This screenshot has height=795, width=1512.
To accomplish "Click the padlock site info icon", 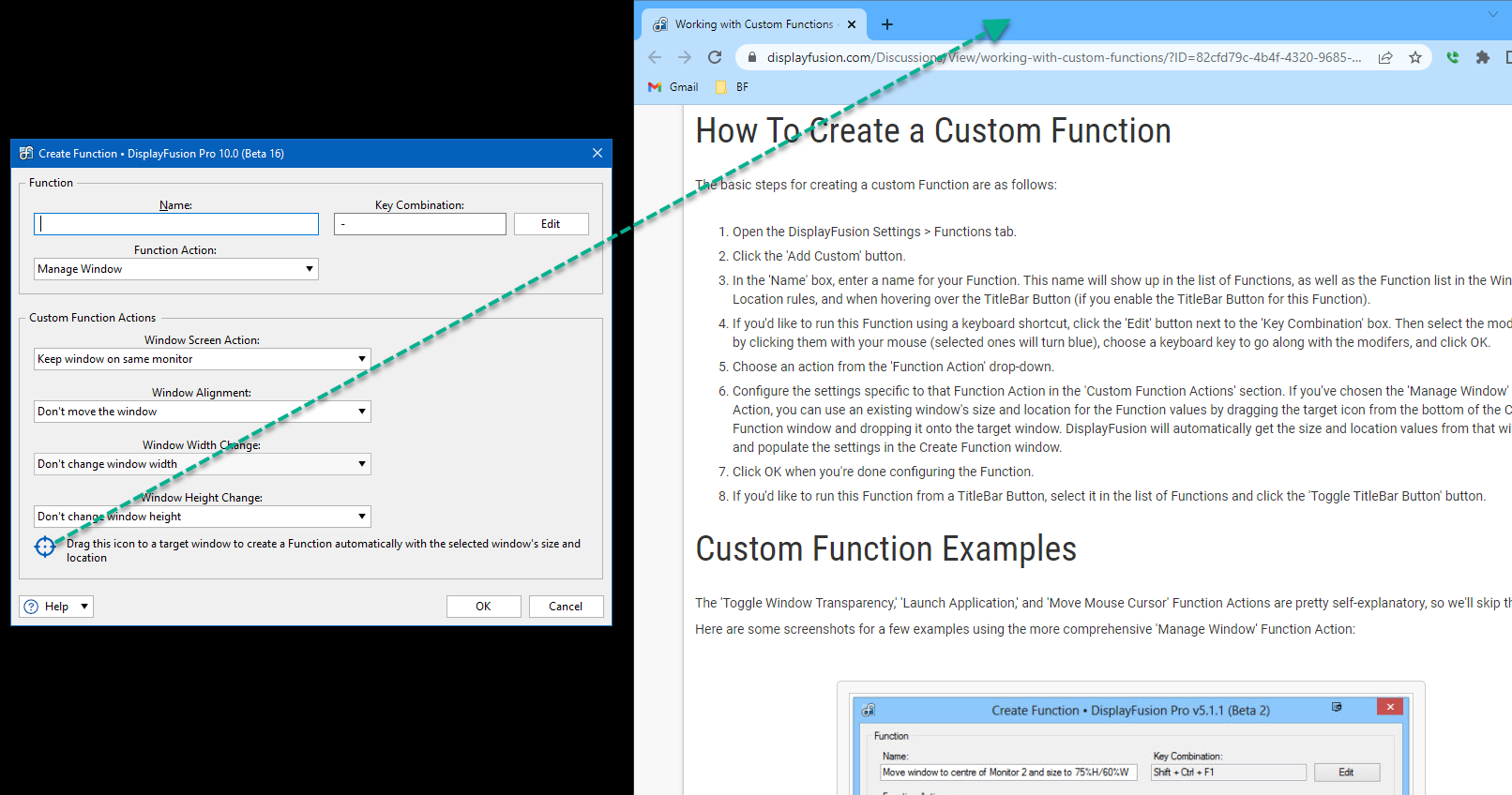I will (751, 57).
